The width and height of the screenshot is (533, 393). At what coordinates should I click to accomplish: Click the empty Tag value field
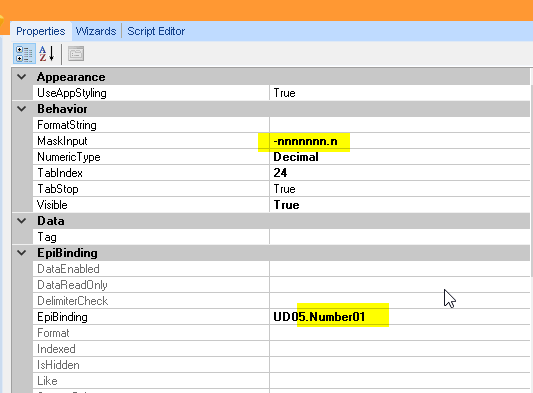point(400,237)
